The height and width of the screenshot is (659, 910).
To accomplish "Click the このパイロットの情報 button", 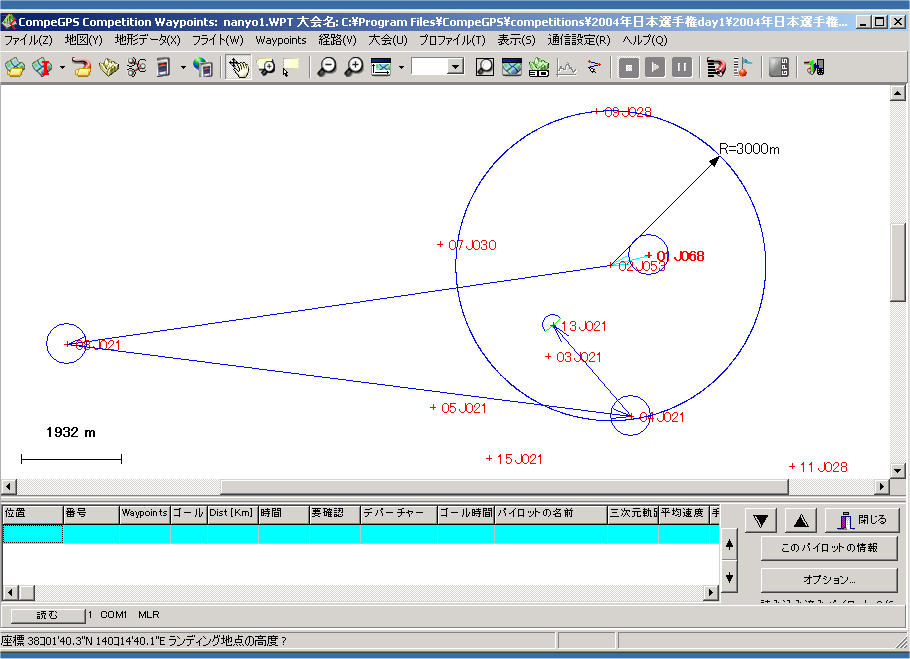I will (829, 548).
